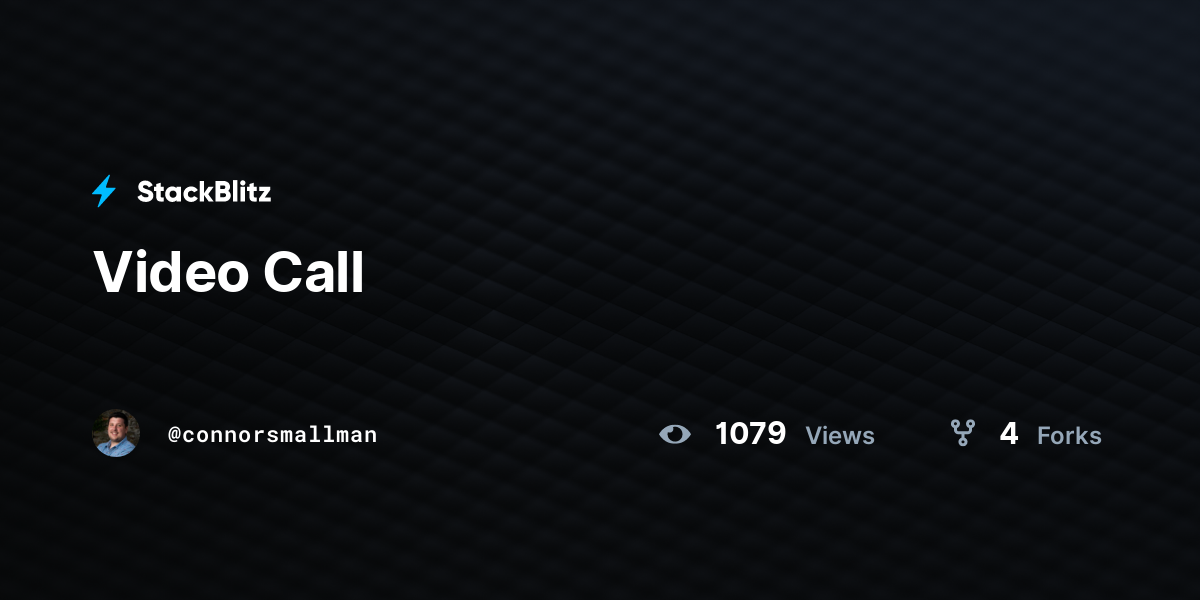
Task: Select the large Video Call heading
Action: pyautogui.click(x=229, y=272)
